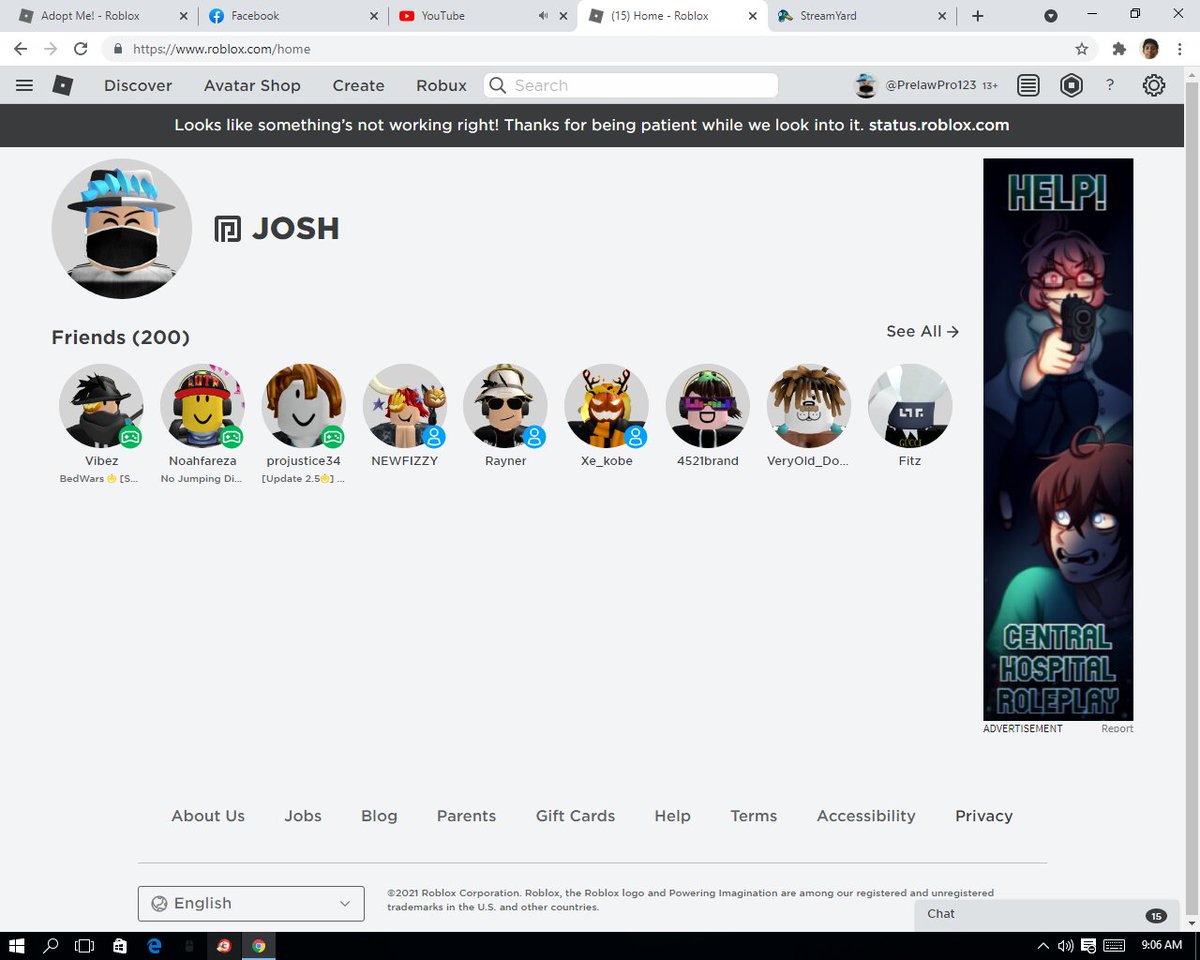Image resolution: width=1200 pixels, height=960 pixels.
Task: Open Discover in the top navigation
Action: pos(138,86)
